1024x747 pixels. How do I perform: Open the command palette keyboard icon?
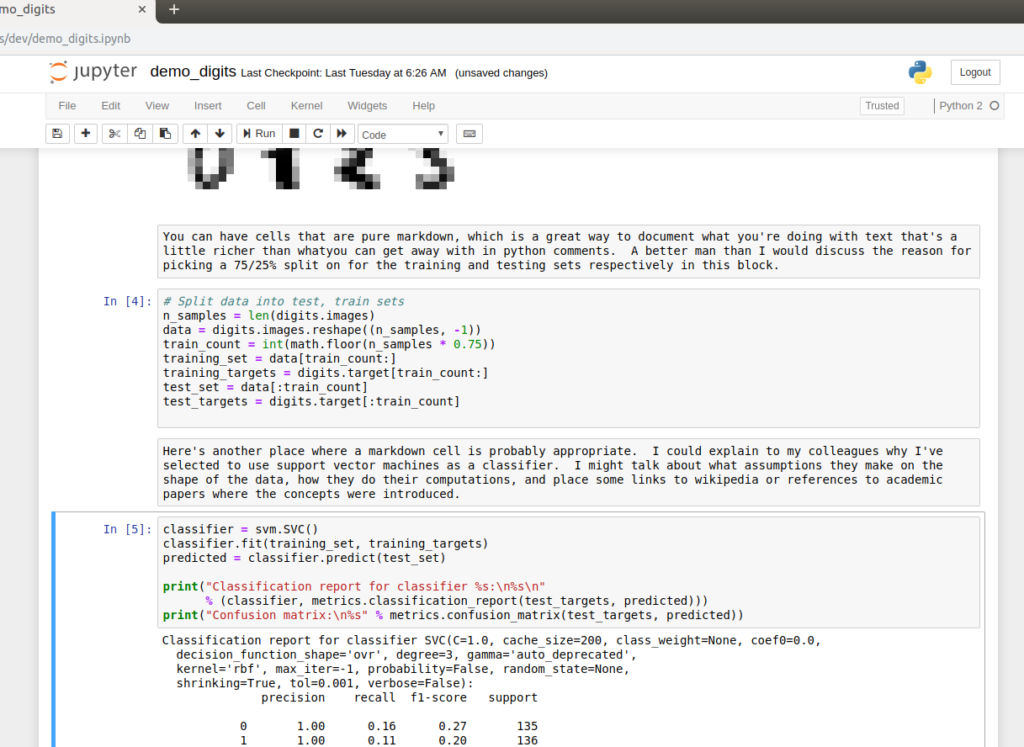[469, 133]
